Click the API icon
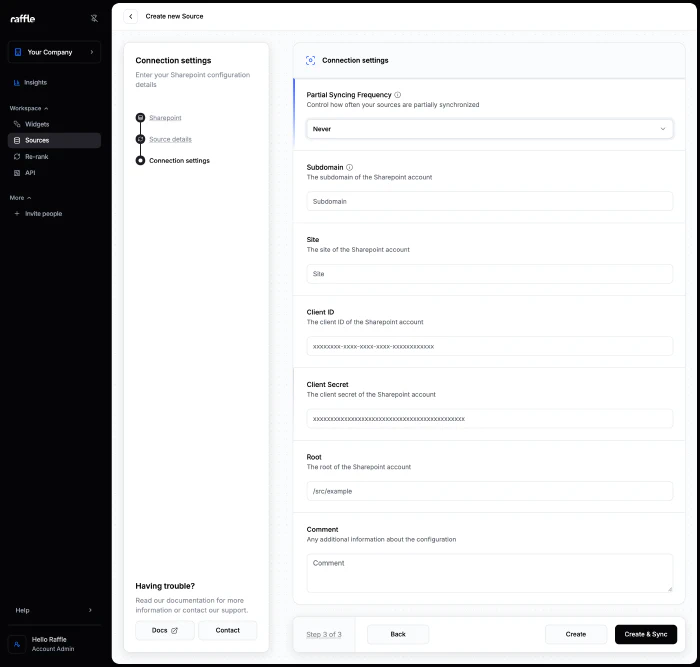Image resolution: width=700 pixels, height=667 pixels. 17,173
